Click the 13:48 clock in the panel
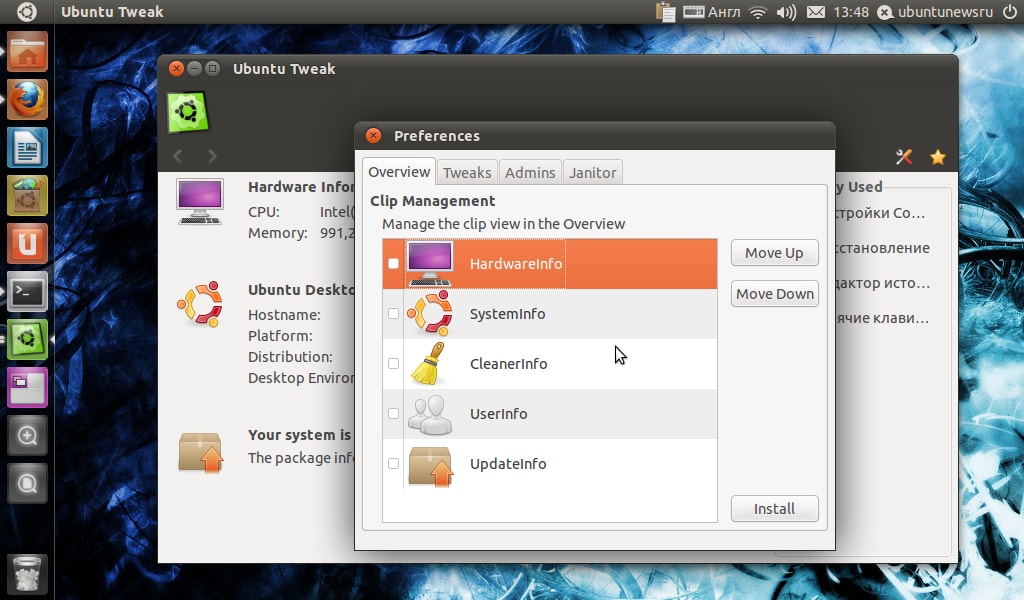Viewport: 1024px width, 600px height. coord(851,12)
